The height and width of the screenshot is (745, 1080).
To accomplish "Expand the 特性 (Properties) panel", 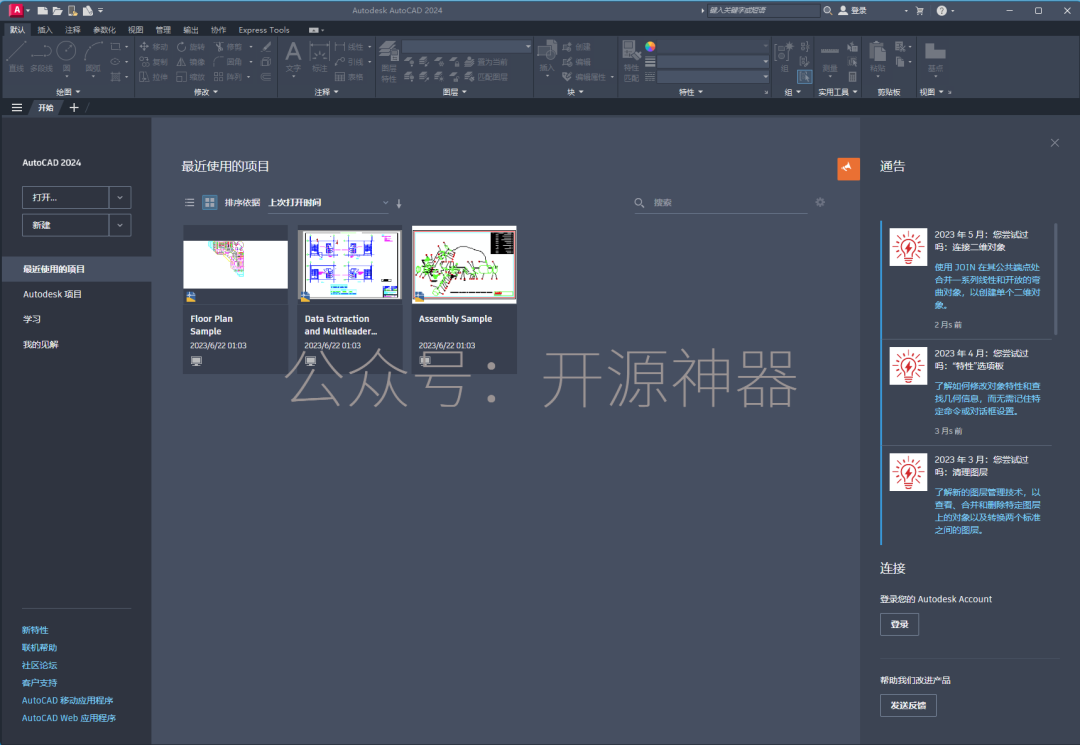I will [691, 92].
